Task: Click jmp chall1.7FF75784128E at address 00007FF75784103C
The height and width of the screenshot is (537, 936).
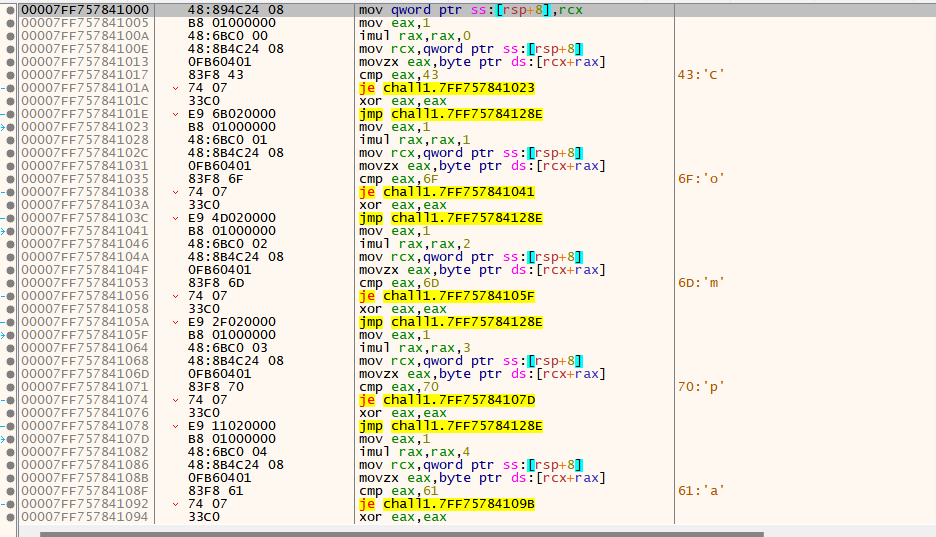Action: 451,218
